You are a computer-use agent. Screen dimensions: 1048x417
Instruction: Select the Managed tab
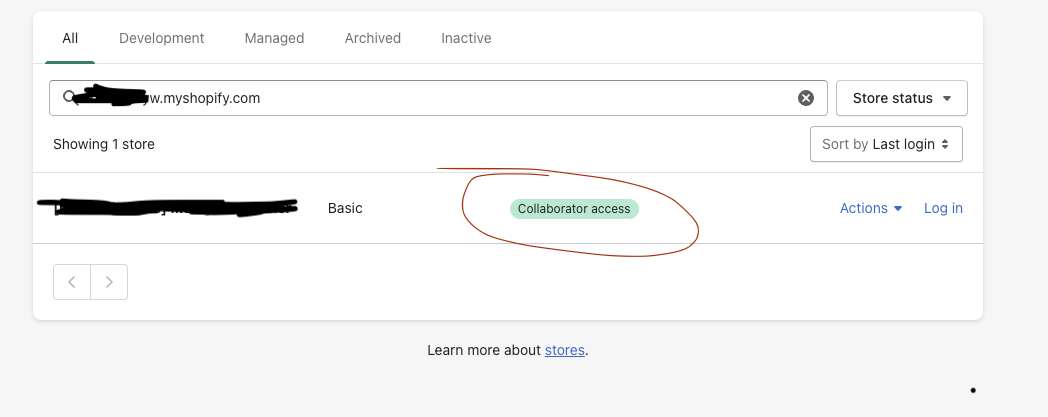[274, 38]
